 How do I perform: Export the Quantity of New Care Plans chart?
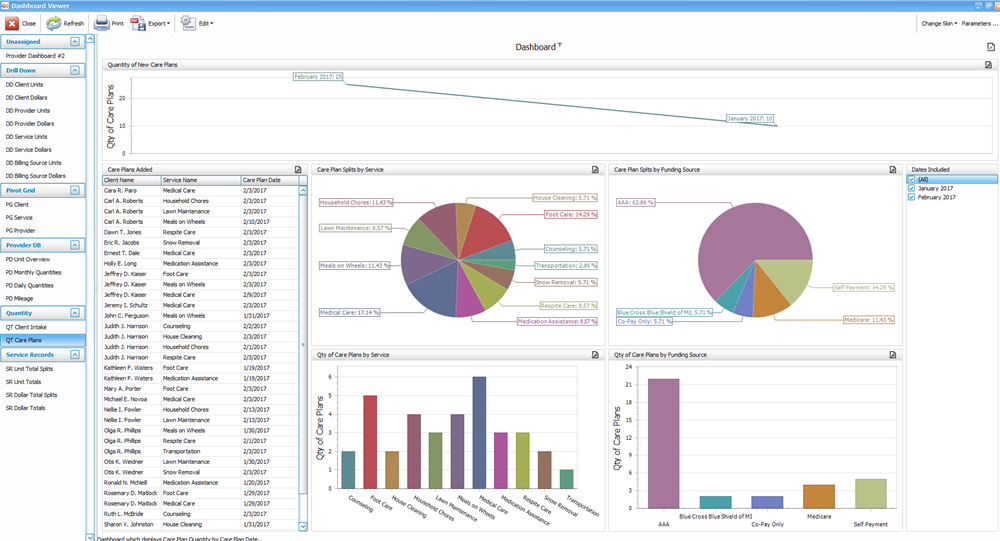point(988,65)
